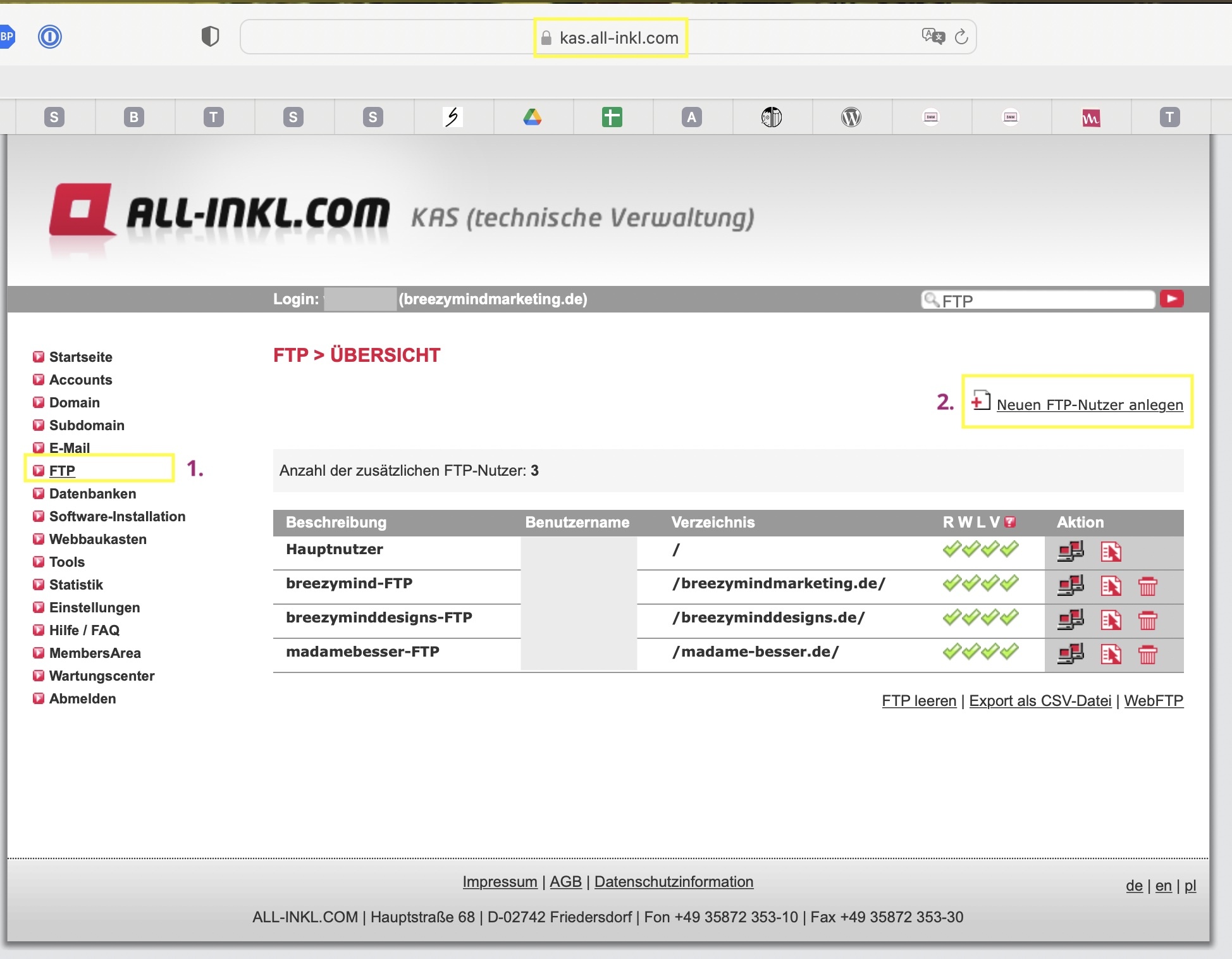The height and width of the screenshot is (959, 1232).
Task: Open FTP login icon for Hauptnutzer
Action: coord(1071,551)
